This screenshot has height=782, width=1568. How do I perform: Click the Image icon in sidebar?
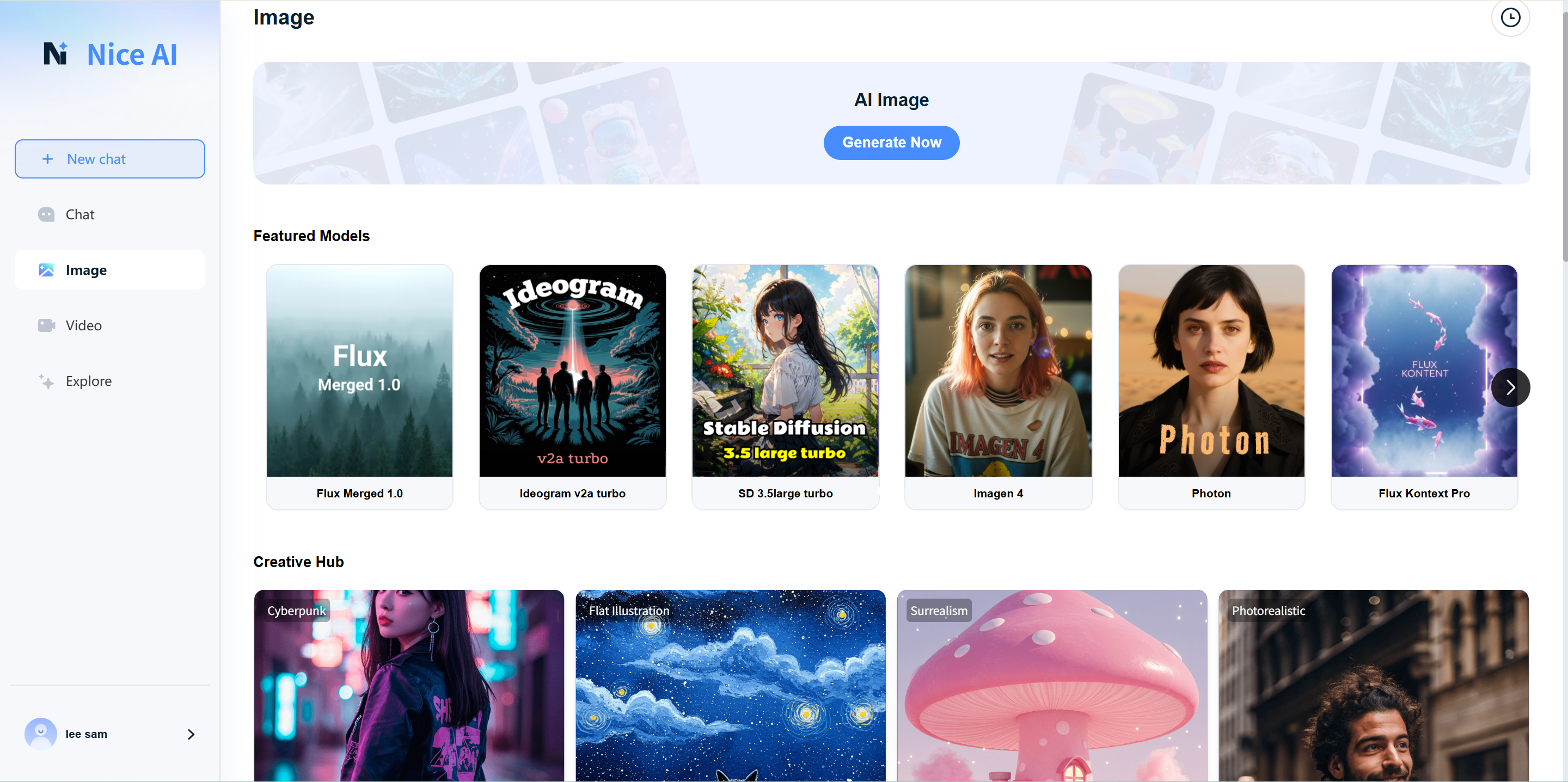(x=46, y=269)
